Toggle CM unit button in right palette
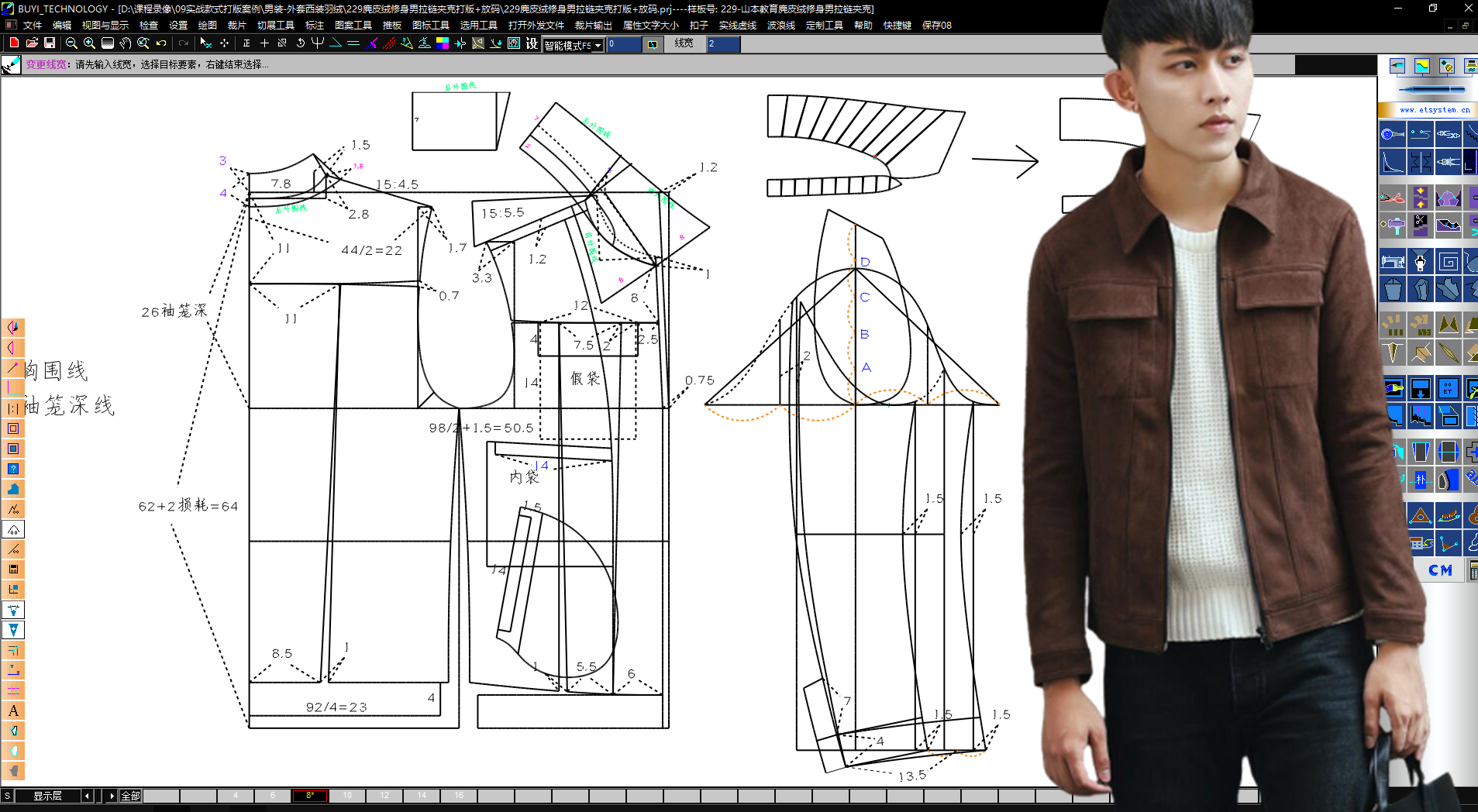This screenshot has height=812, width=1478. click(1440, 570)
